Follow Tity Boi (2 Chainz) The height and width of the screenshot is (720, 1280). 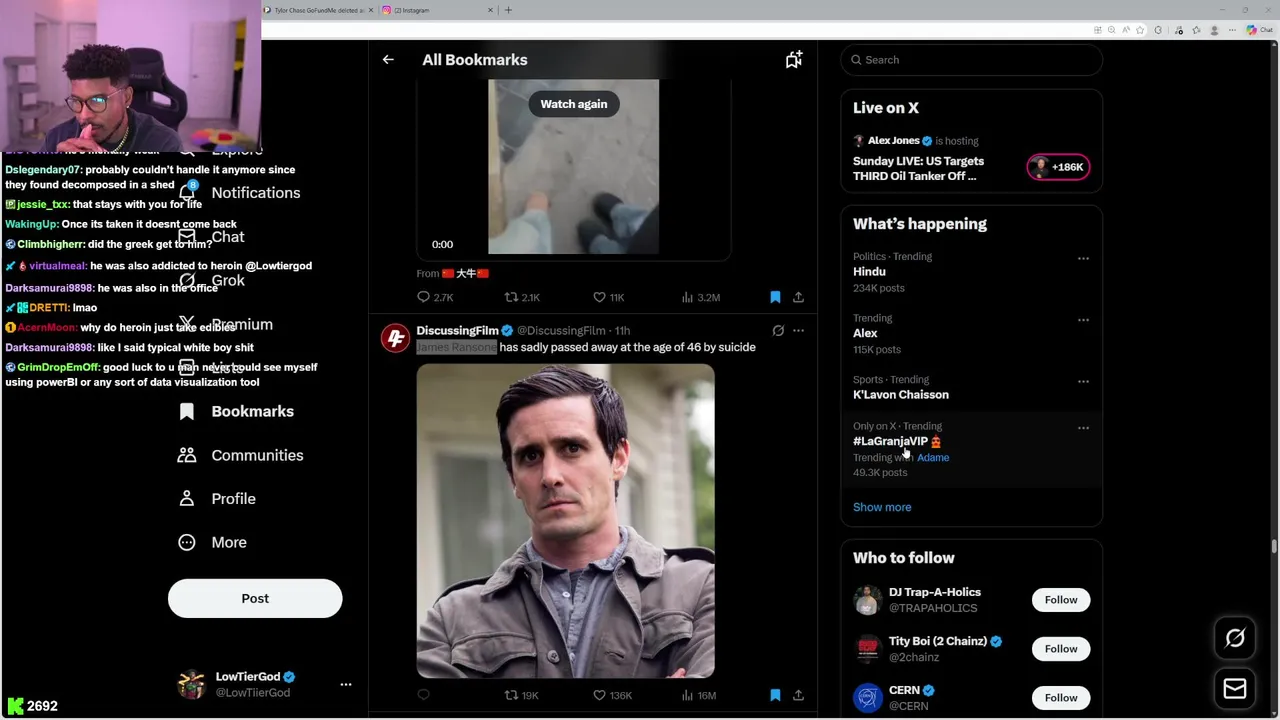(1061, 649)
